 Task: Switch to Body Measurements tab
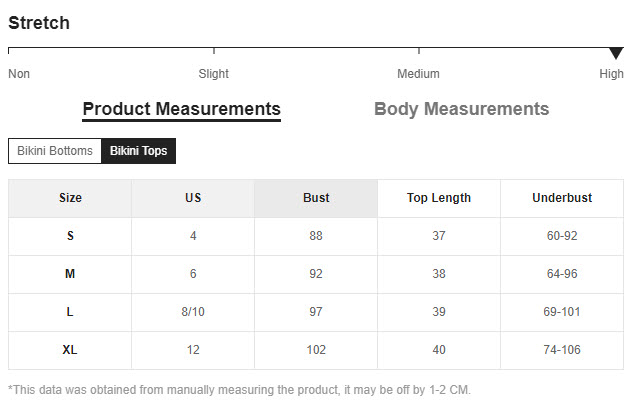pos(461,109)
